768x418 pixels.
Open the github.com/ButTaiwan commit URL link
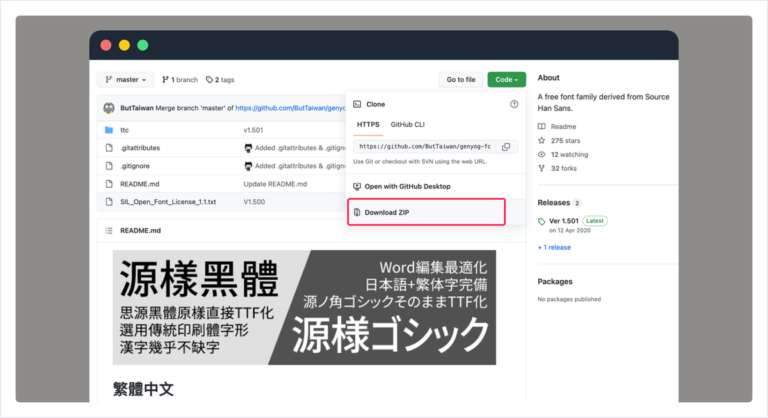290,108
